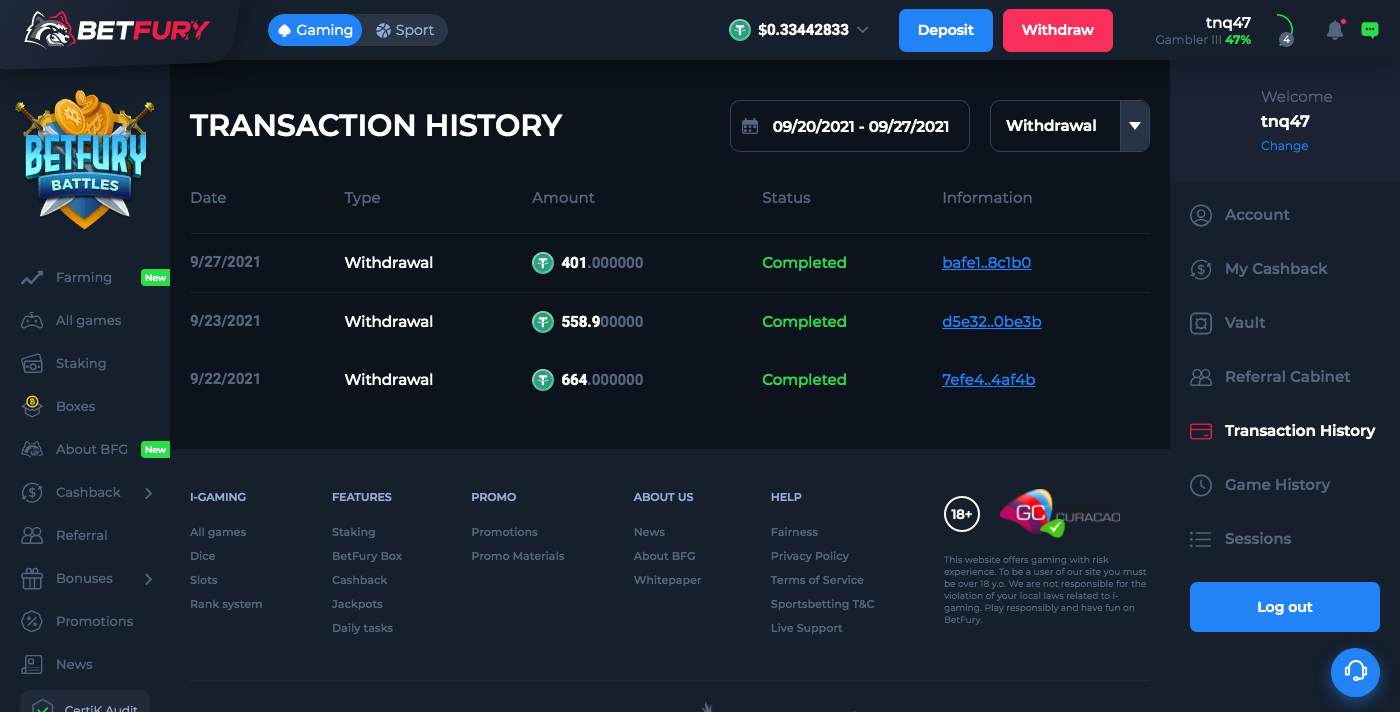Open the Sessions page

pyautogui.click(x=1258, y=539)
